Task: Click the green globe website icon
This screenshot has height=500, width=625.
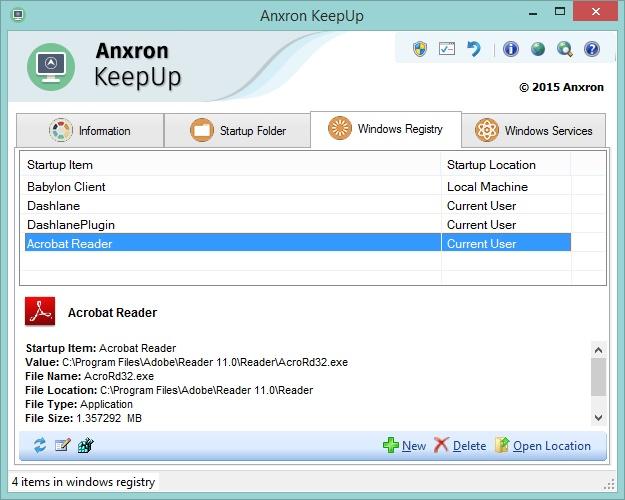Action: pos(538,49)
